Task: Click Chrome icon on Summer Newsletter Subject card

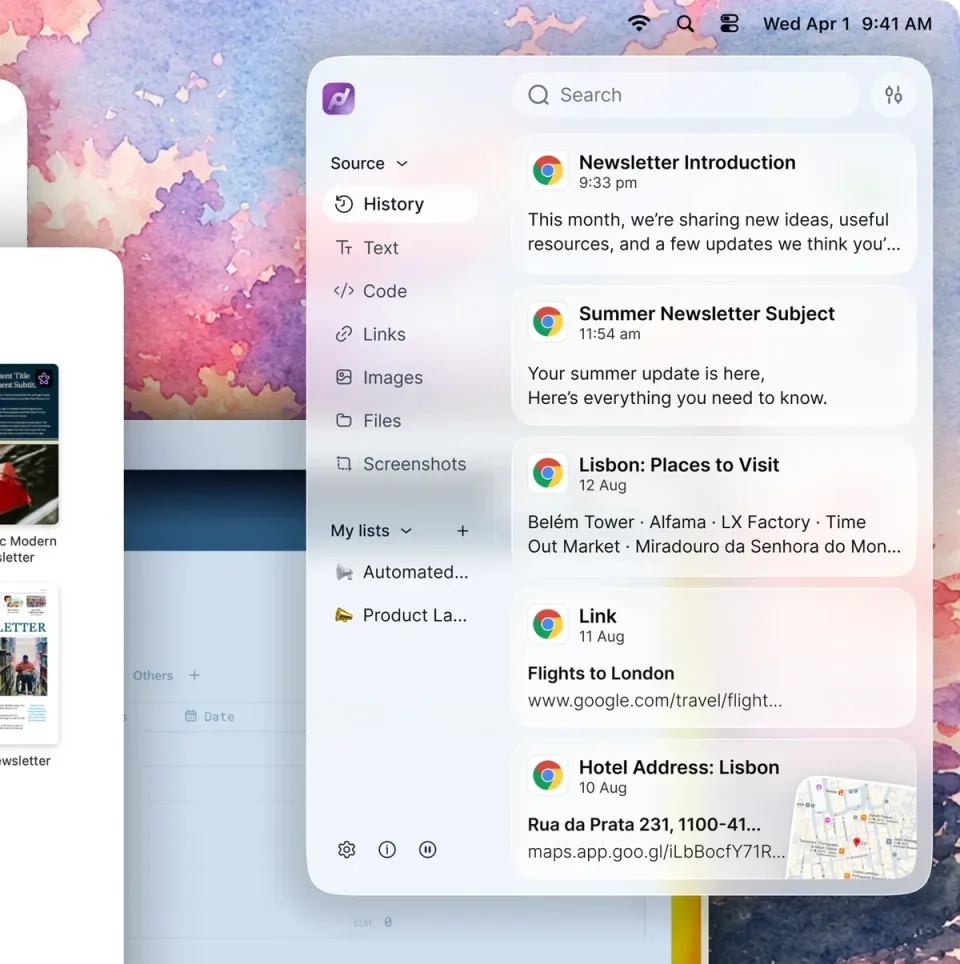Action: tap(547, 322)
